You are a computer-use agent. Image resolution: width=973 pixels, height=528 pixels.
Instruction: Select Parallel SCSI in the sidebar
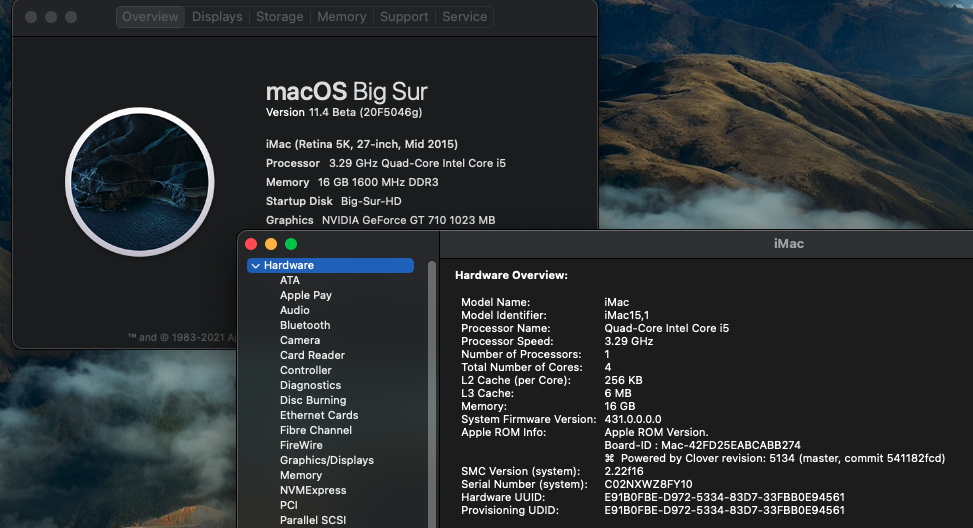coord(313,520)
